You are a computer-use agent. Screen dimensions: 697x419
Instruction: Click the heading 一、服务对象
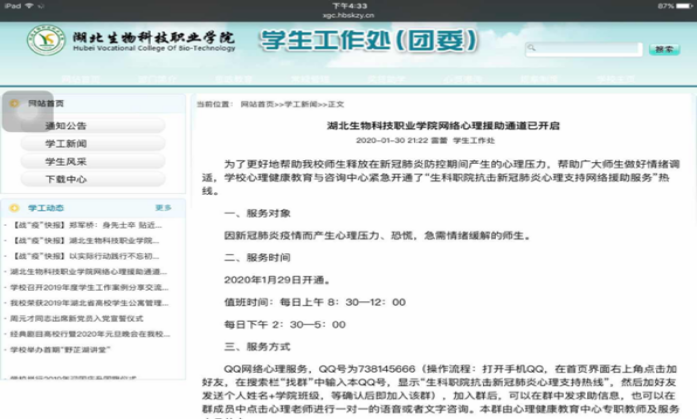coord(257,213)
